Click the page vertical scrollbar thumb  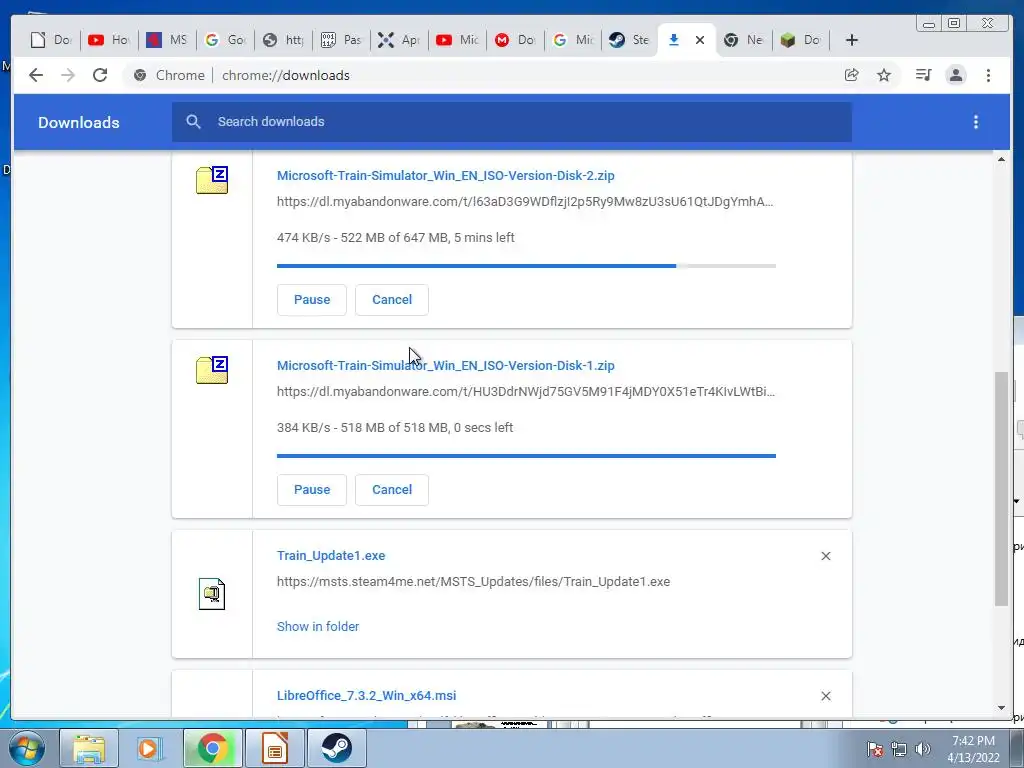(1001, 488)
